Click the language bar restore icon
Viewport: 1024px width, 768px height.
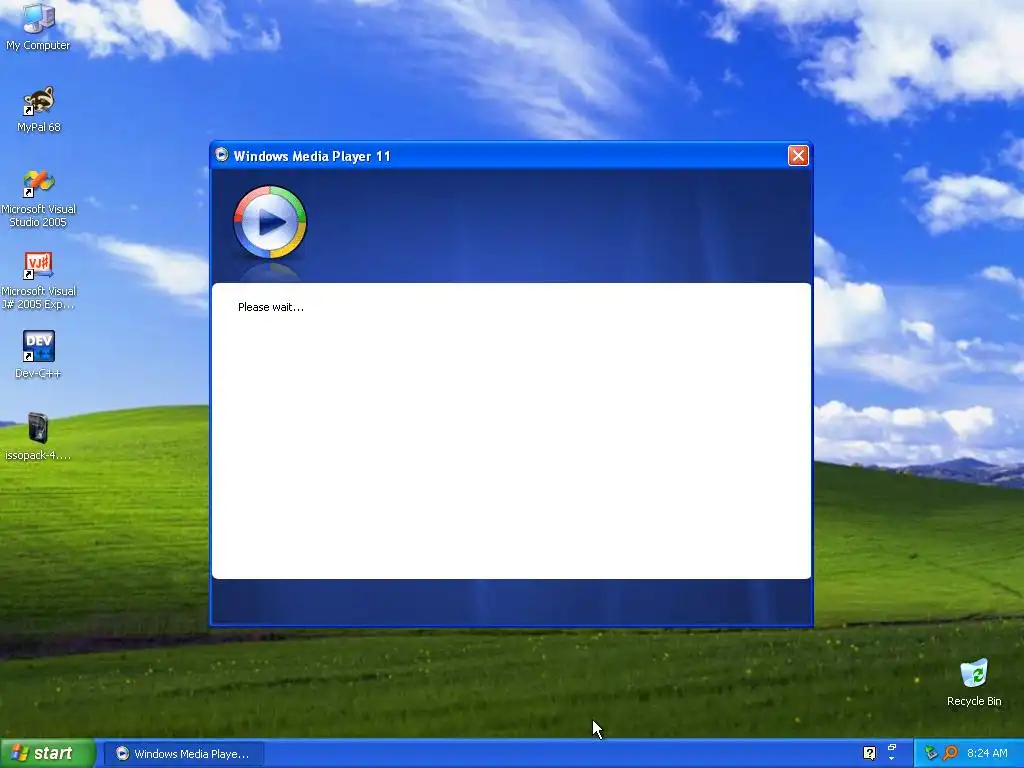click(x=892, y=747)
